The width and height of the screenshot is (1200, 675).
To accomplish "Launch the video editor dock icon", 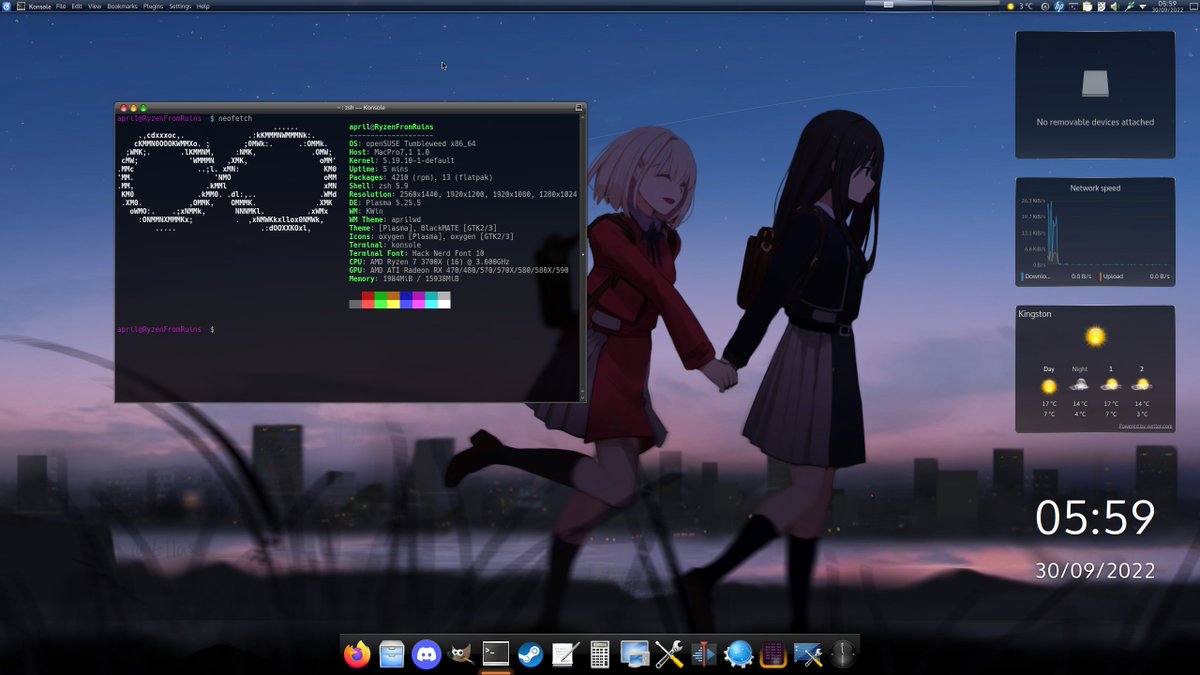I will click(704, 655).
